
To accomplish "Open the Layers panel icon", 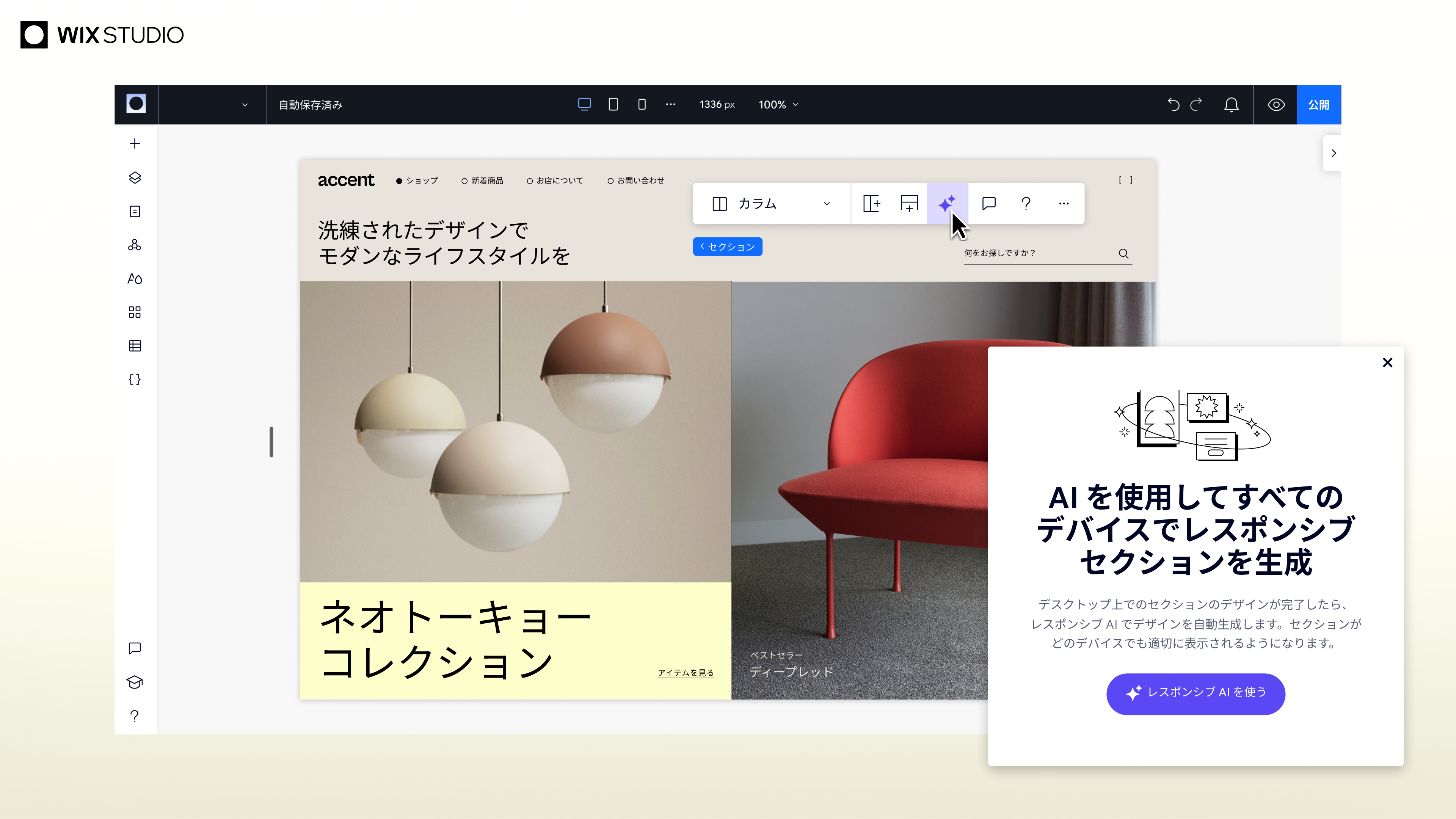I will tap(135, 177).
